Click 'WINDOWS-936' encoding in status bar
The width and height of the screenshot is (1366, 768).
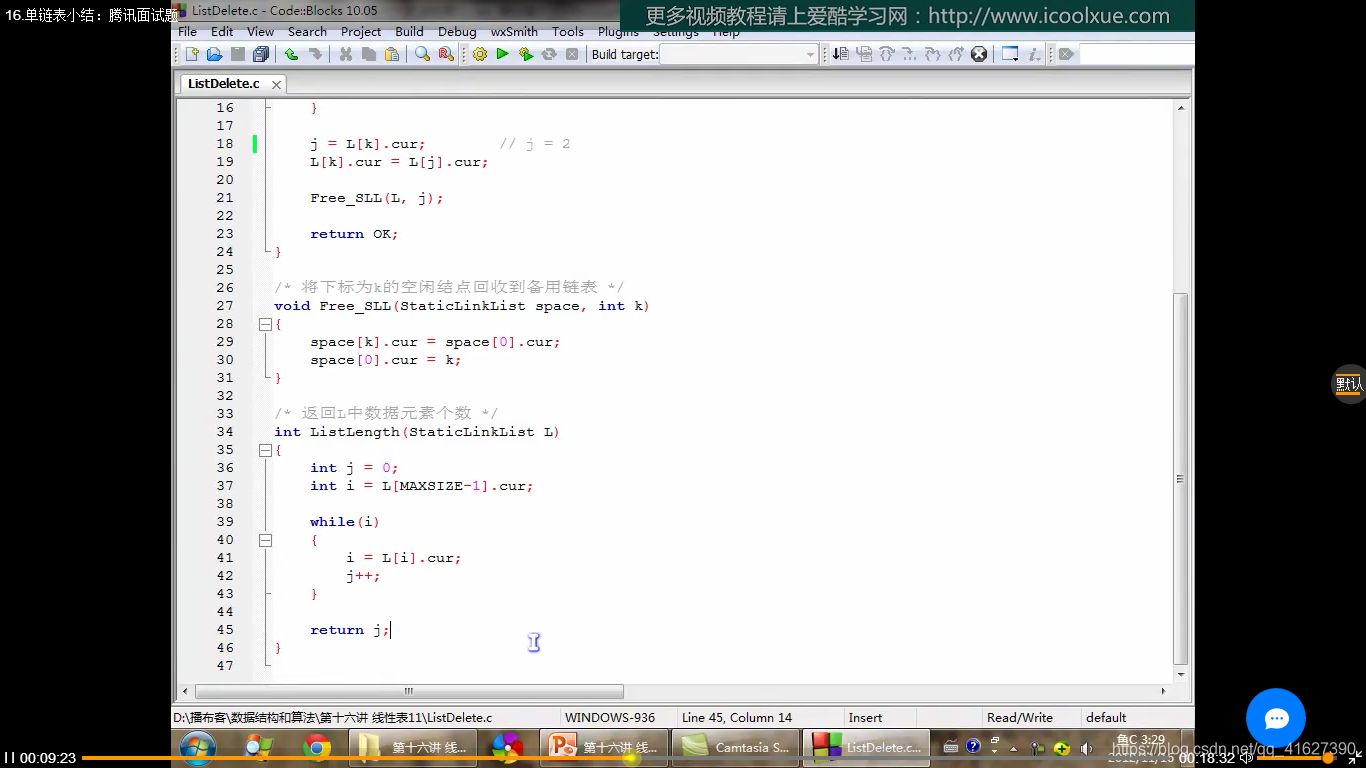(x=610, y=718)
